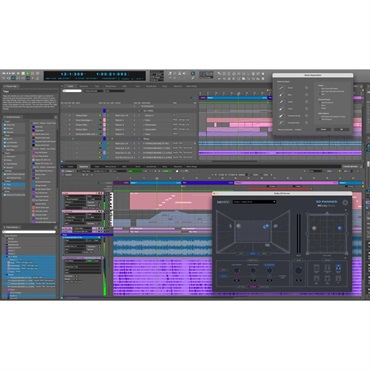Screen dimensions: 370x370
Task: Select the highlighted blue tab below panner room view
Action: point(253,254)
